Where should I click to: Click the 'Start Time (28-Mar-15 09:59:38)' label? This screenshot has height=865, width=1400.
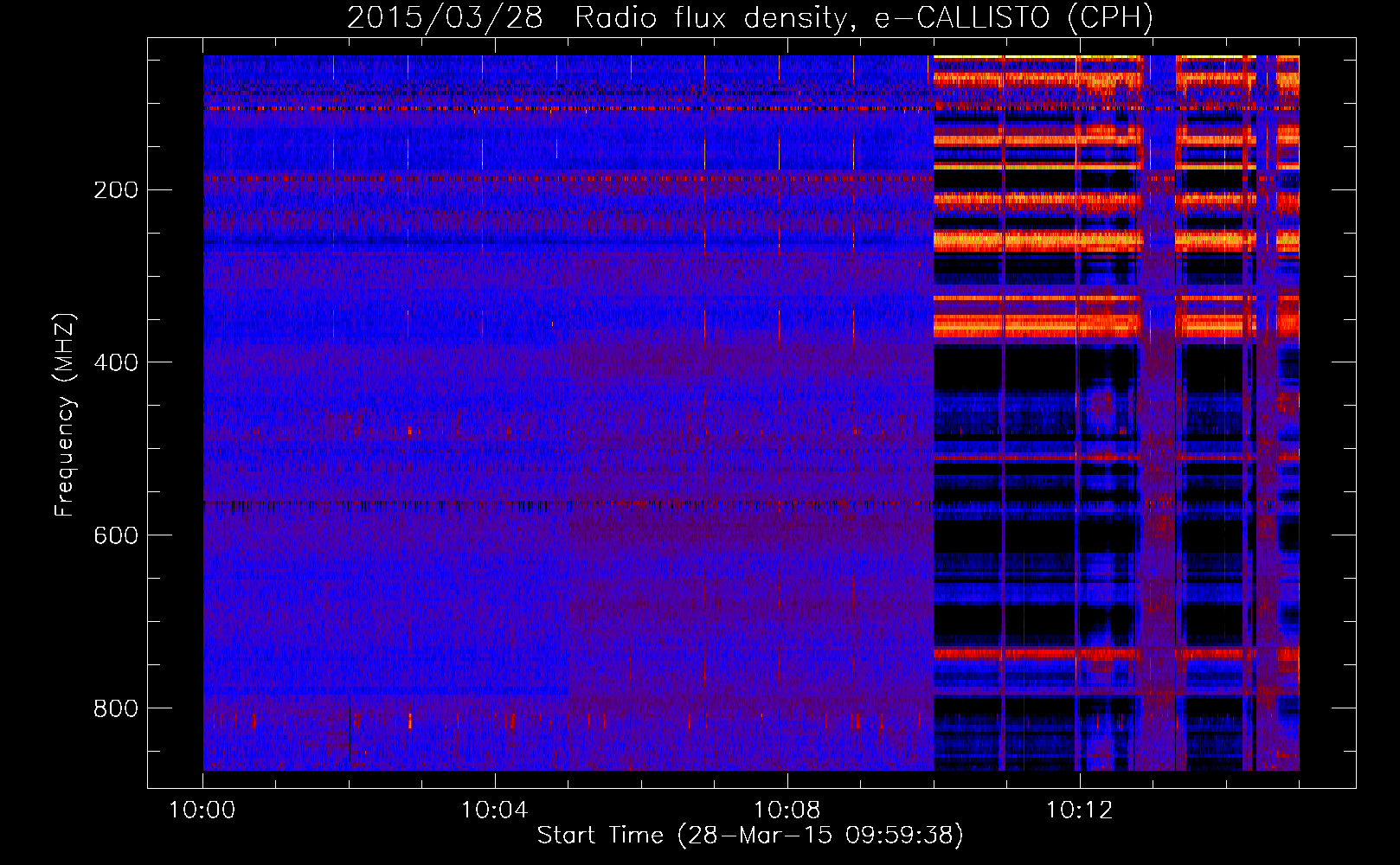(x=750, y=836)
